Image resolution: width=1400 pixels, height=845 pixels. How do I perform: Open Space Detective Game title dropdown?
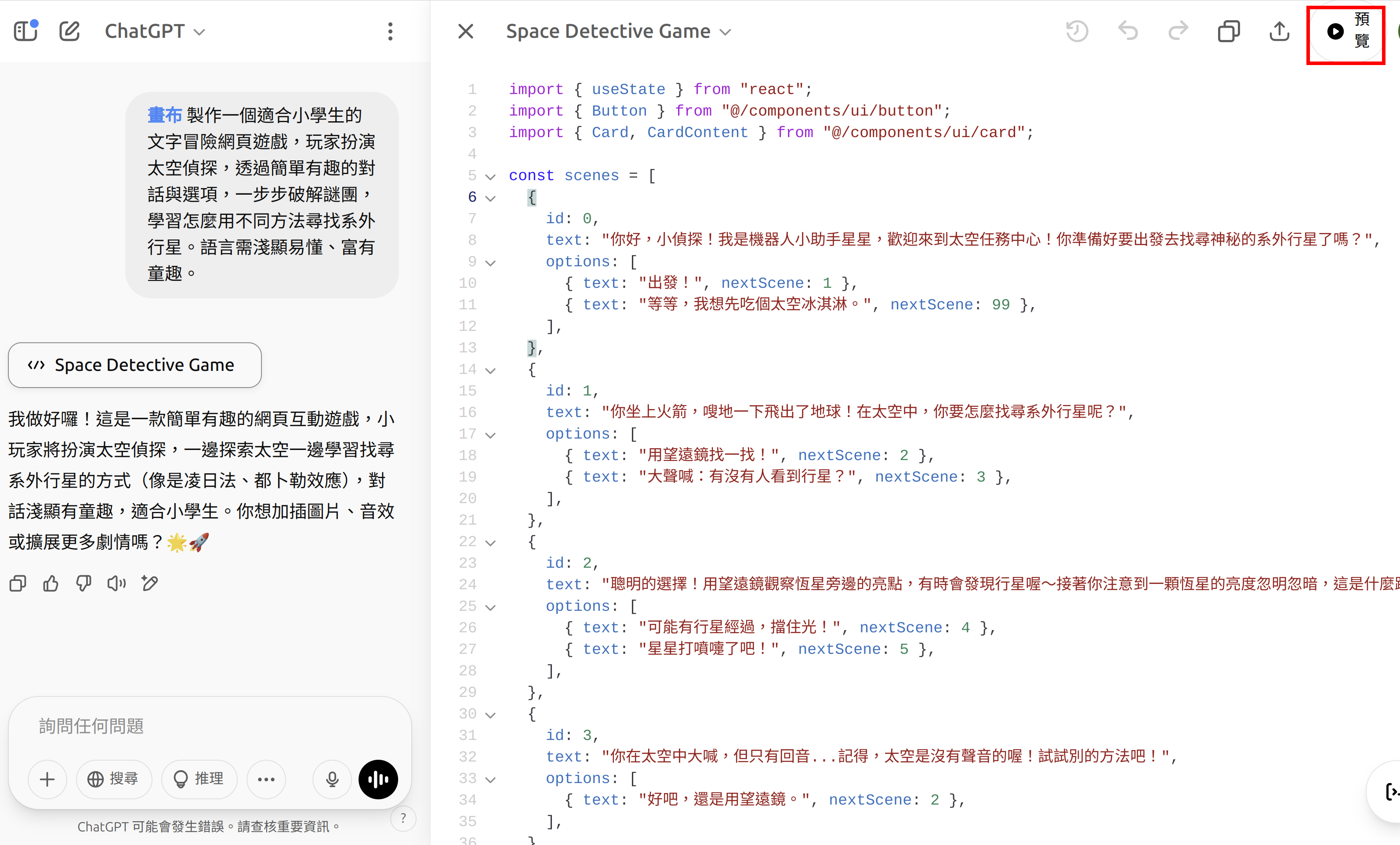click(x=618, y=31)
